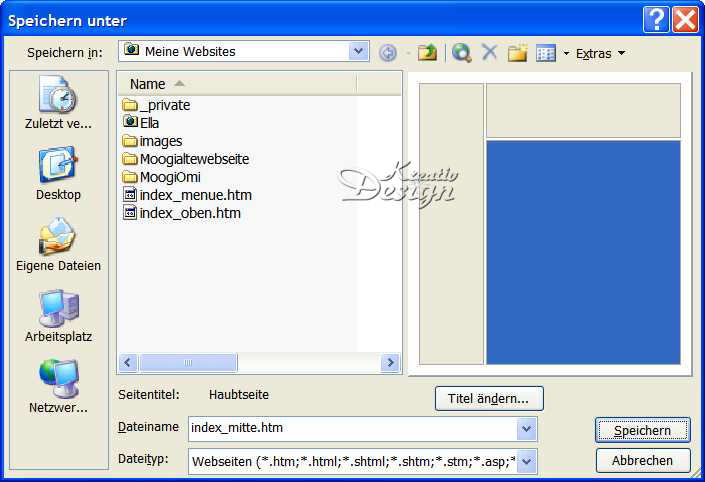
Task: Select the images folder
Action: (152, 141)
